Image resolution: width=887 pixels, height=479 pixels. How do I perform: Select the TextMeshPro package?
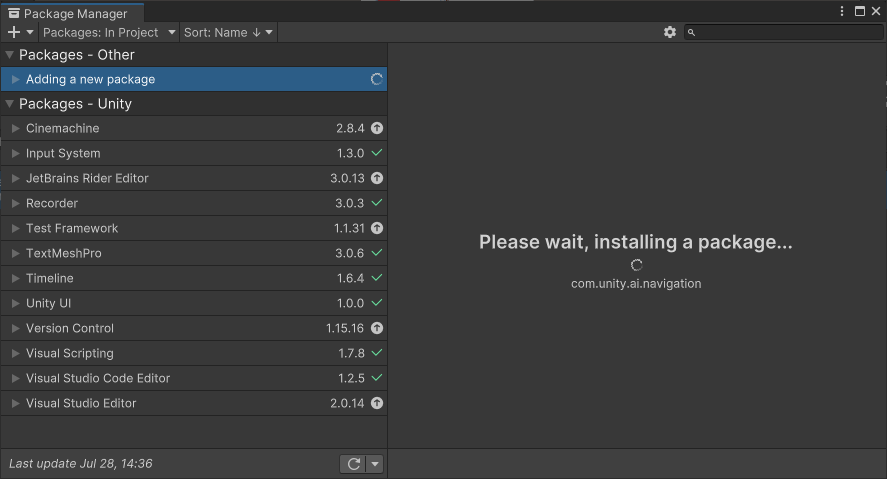(x=194, y=253)
